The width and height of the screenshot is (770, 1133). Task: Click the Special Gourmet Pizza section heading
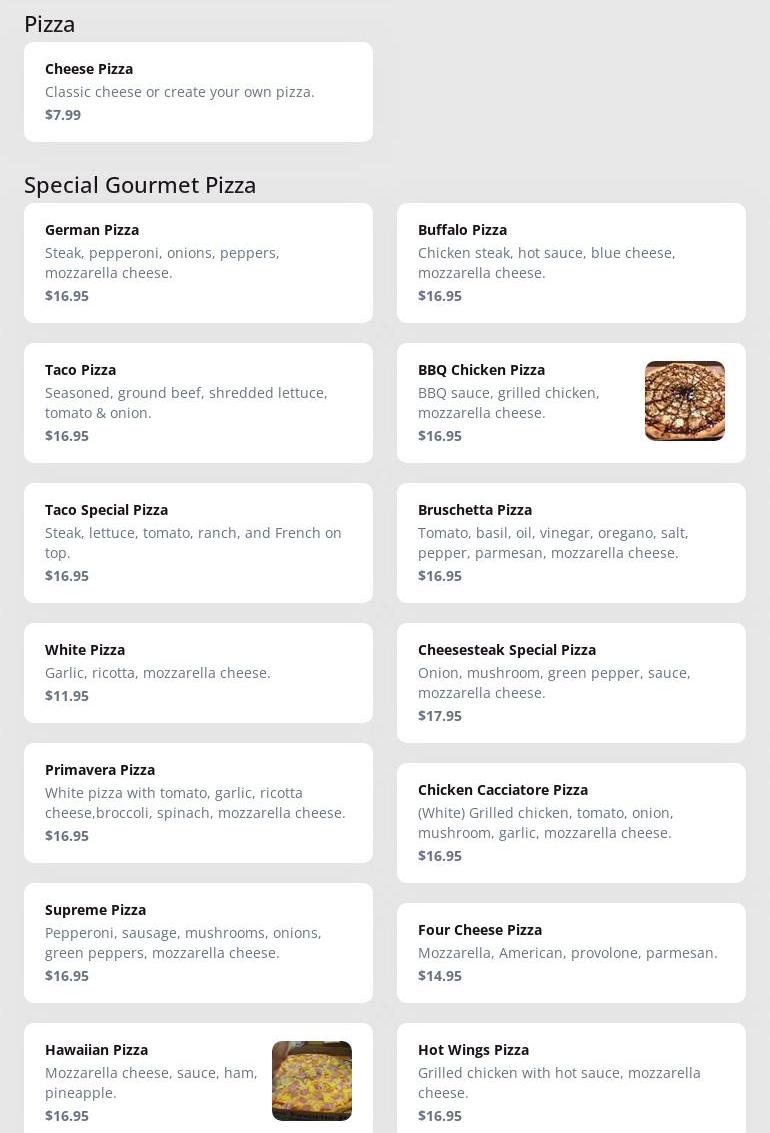pos(140,185)
